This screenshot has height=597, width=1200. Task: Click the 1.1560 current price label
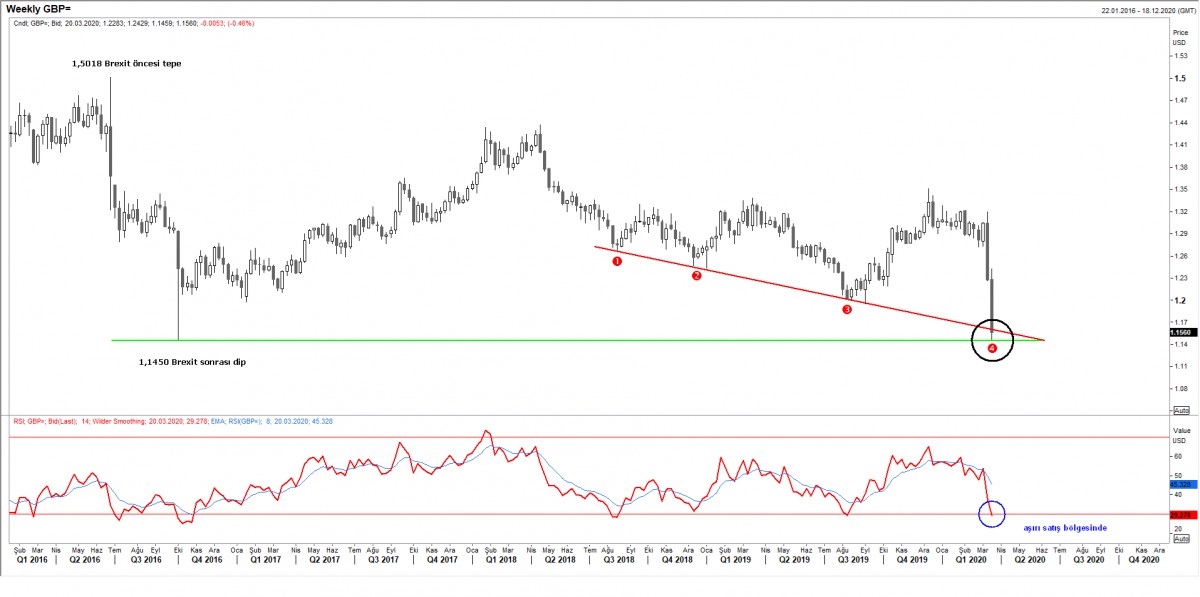point(1180,332)
